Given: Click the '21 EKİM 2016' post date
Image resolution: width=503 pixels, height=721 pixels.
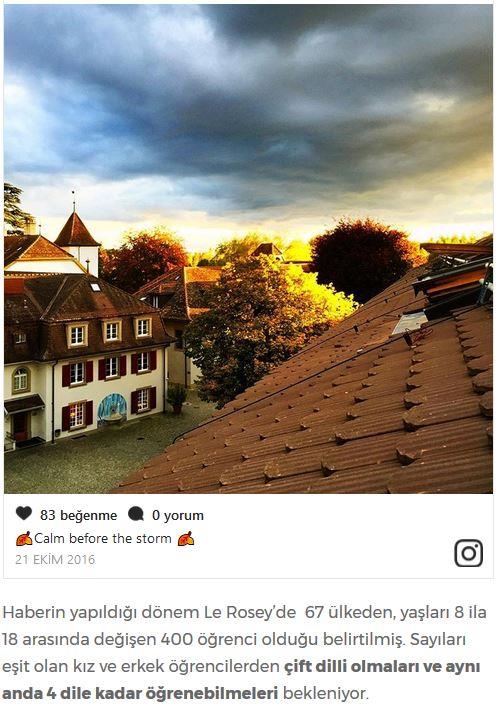Looking at the screenshot, I should (55, 559).
